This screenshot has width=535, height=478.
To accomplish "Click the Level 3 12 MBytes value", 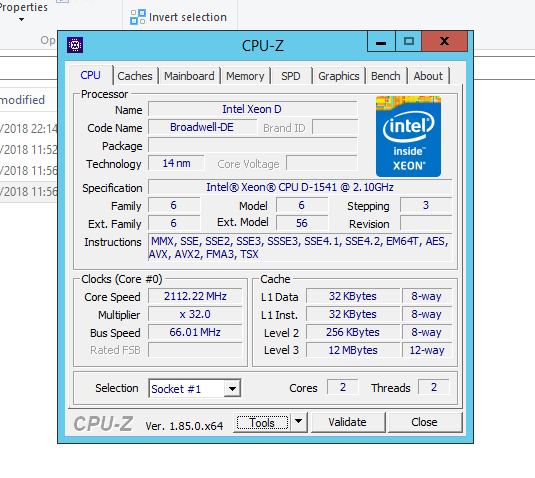I will click(x=353, y=350).
